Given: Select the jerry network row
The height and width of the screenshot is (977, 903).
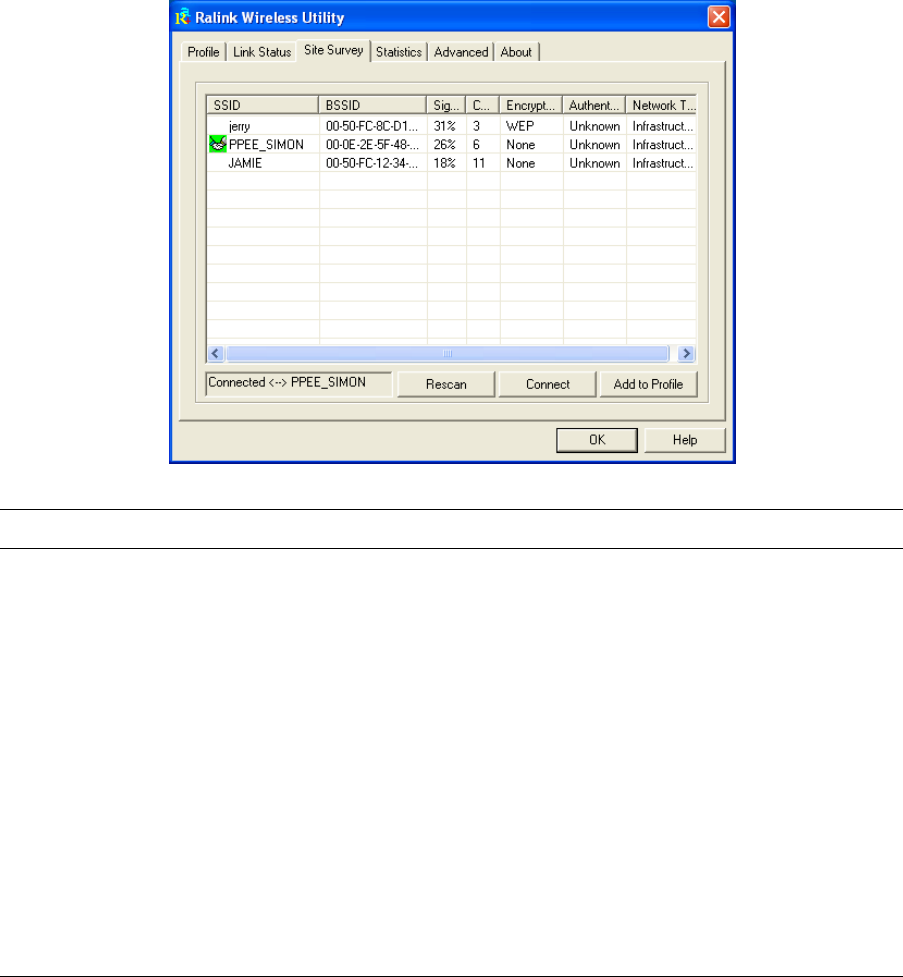Looking at the screenshot, I should [x=451, y=126].
